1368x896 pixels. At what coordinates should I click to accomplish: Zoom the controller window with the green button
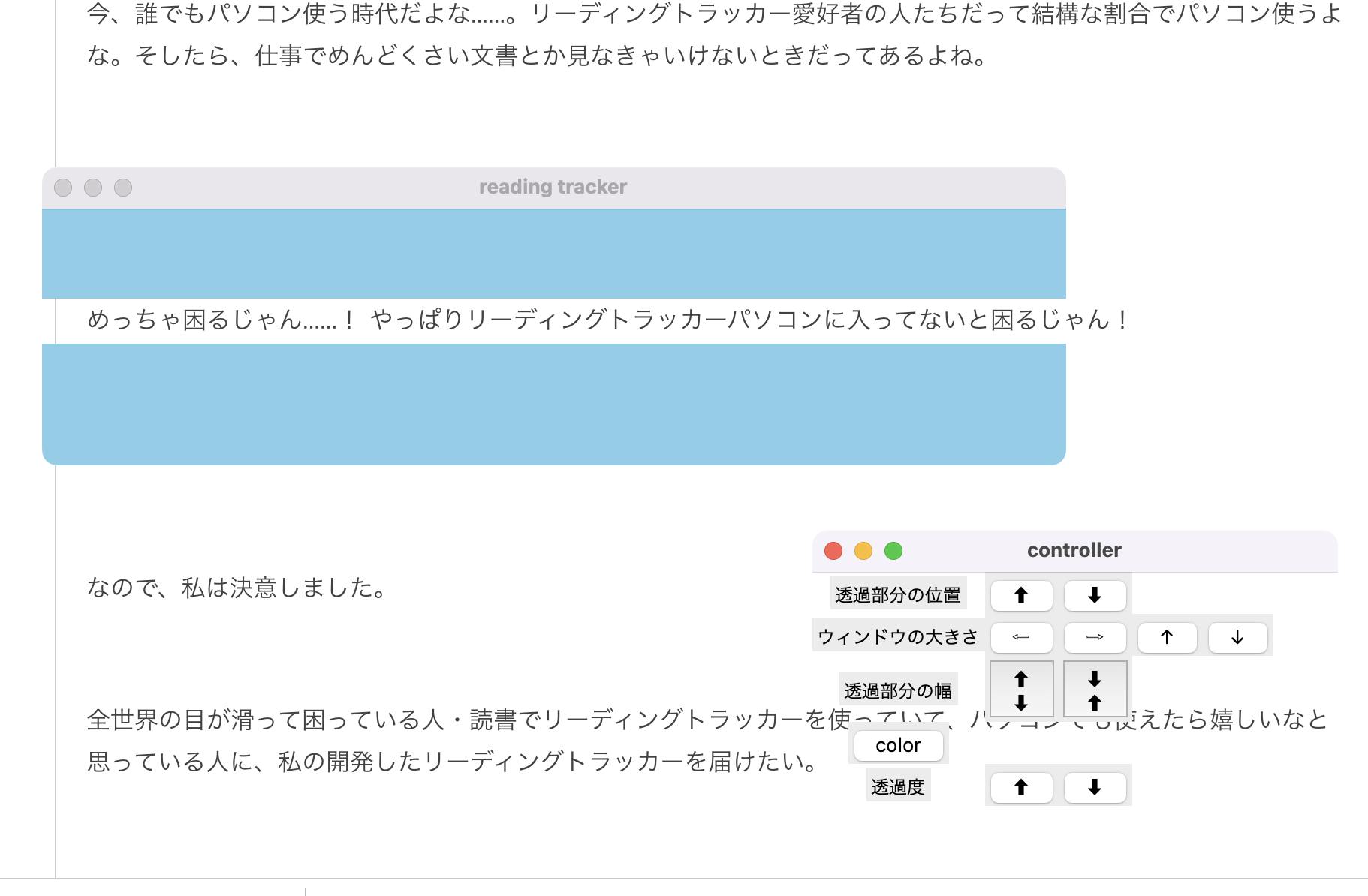pyautogui.click(x=893, y=551)
